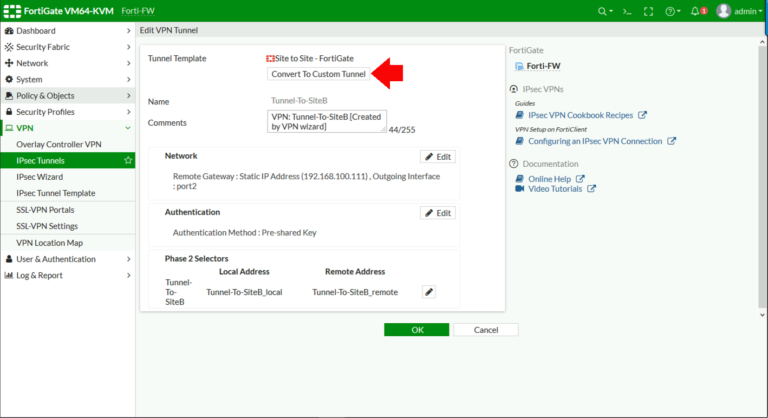Click Tunnel-To-SiteB_local address text
Screen dimensions: 768x418
[244, 292]
